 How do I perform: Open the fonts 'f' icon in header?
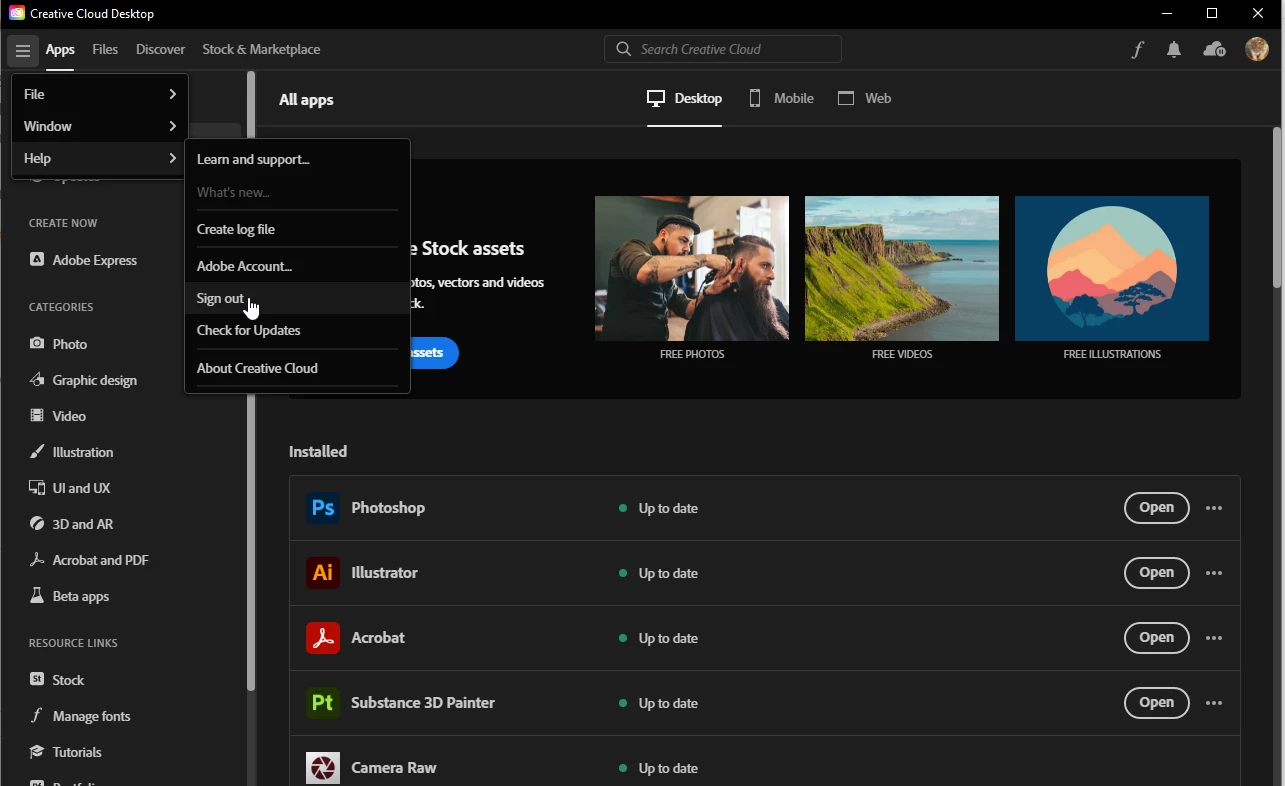1137,50
